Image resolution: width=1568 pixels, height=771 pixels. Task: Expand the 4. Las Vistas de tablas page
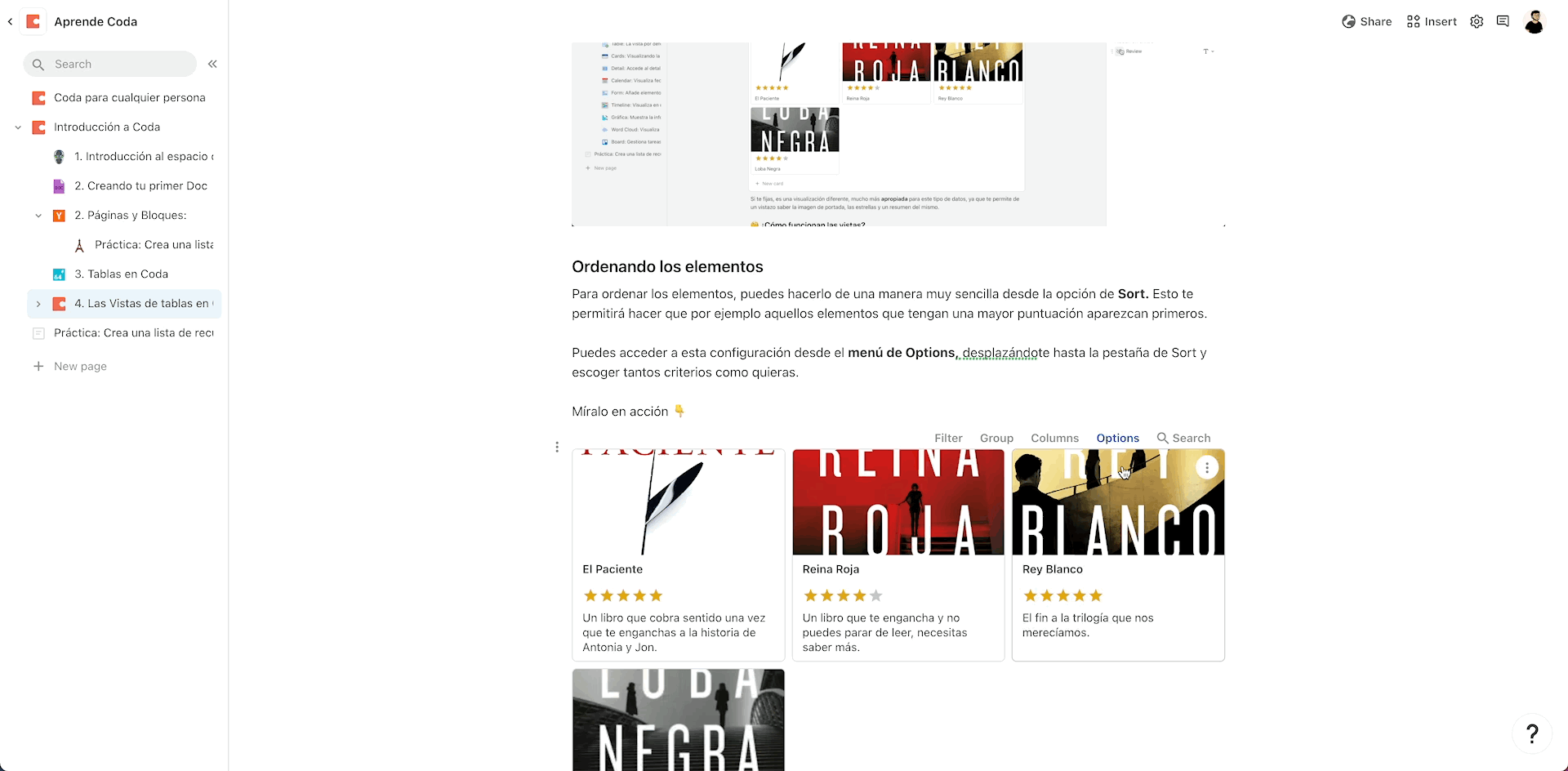tap(38, 304)
